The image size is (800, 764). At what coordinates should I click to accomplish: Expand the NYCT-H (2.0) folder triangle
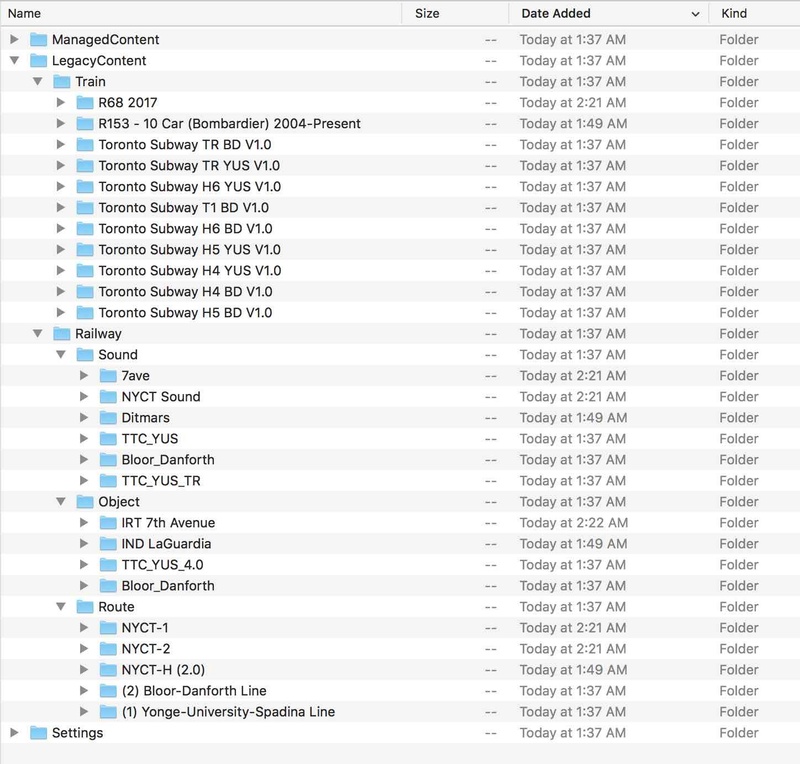tap(84, 669)
